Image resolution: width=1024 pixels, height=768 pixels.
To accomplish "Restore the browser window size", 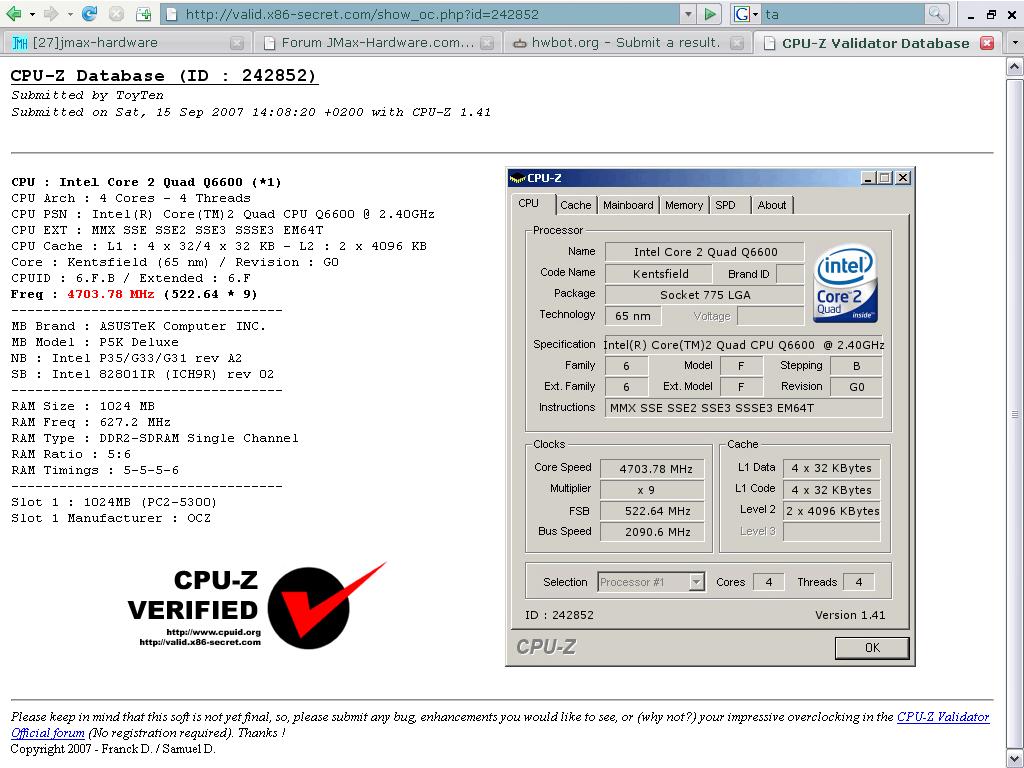I will 992,14.
